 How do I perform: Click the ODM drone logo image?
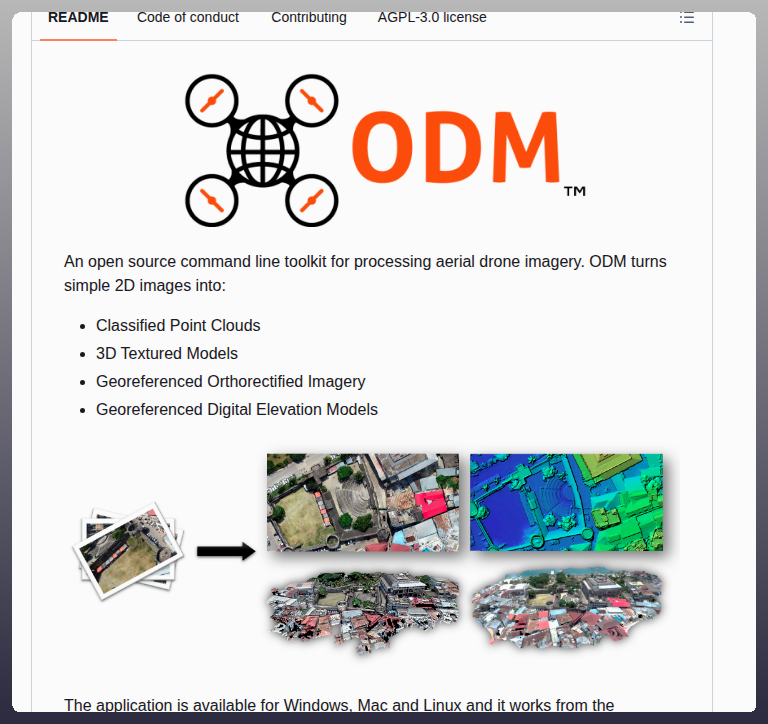tap(385, 150)
